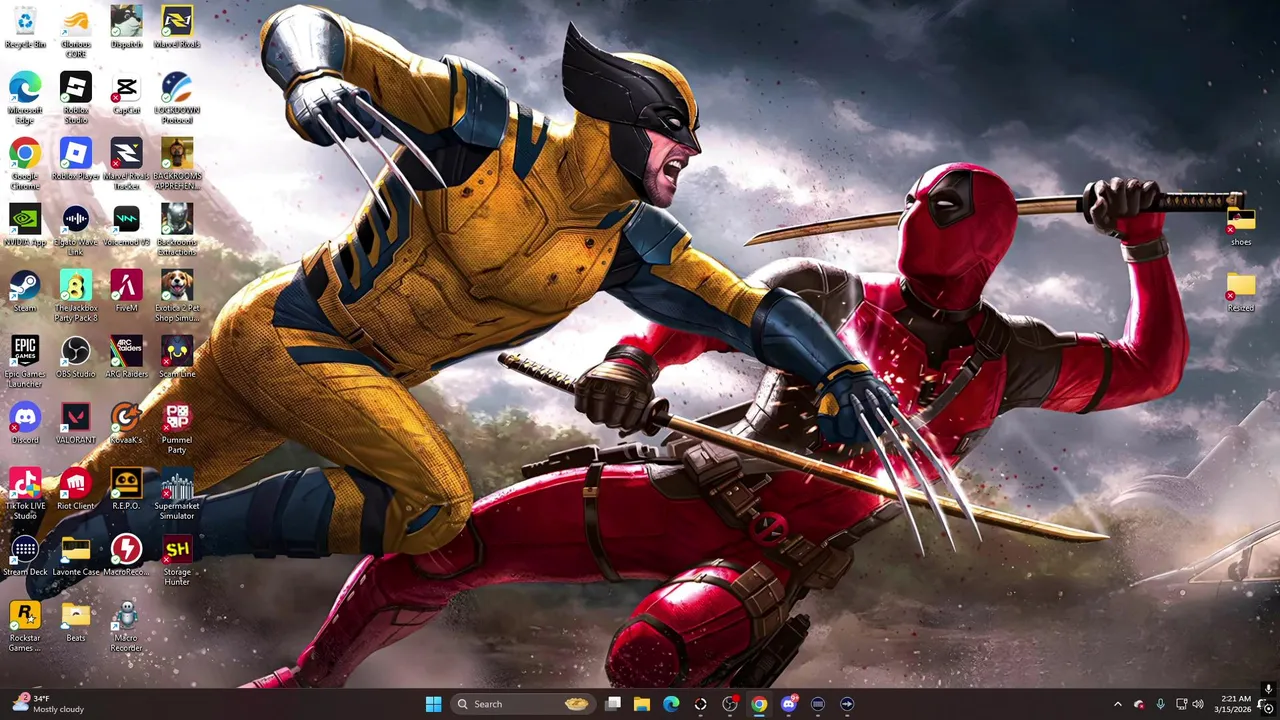Image resolution: width=1280 pixels, height=720 pixels.
Task: Click the microphone tray icon
Action: (1160, 704)
